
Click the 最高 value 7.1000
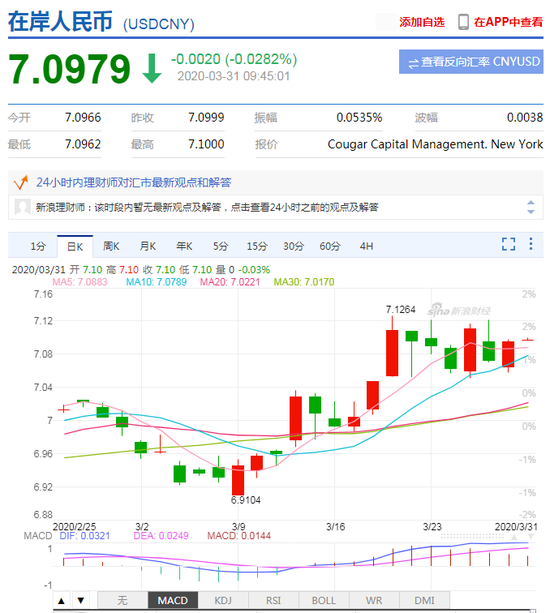click(206, 144)
